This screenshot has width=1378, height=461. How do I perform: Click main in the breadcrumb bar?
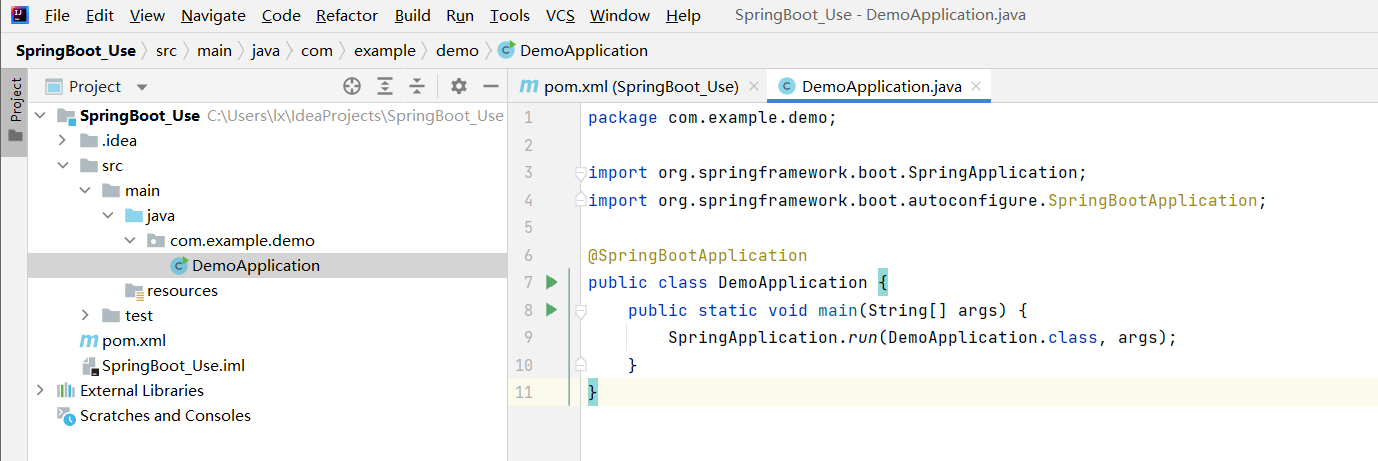pyautogui.click(x=214, y=50)
